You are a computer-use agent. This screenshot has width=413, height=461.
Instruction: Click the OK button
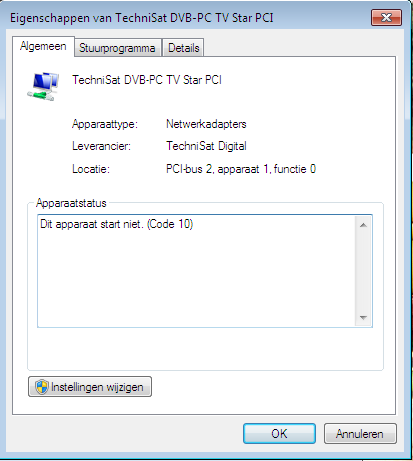[x=279, y=434]
